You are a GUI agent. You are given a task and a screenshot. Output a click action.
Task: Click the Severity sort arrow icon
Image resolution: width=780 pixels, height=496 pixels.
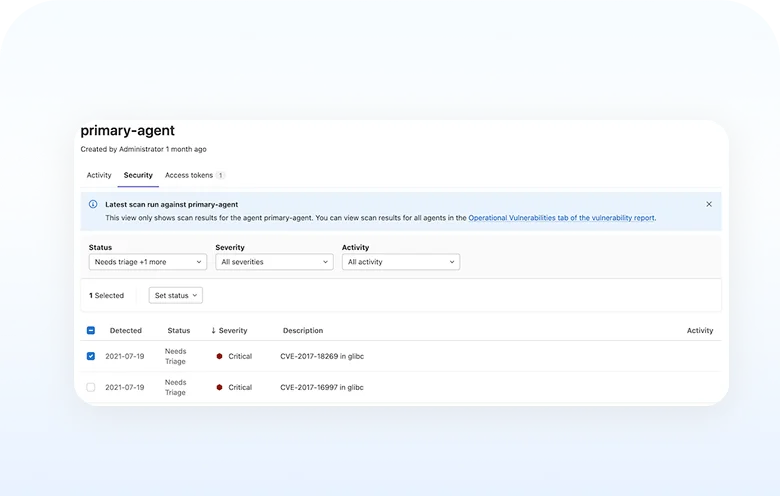pos(213,331)
